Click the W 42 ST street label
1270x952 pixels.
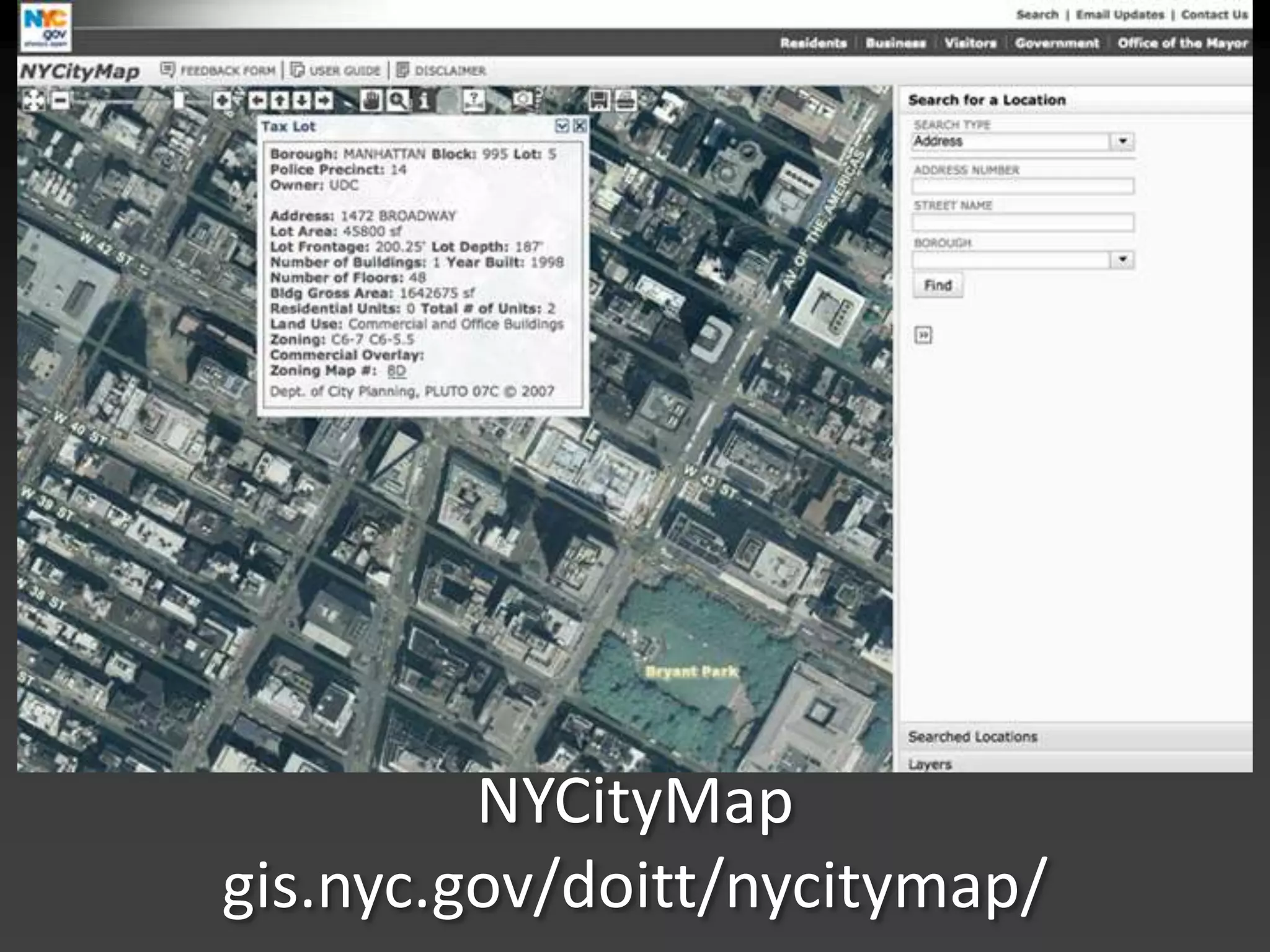106,248
